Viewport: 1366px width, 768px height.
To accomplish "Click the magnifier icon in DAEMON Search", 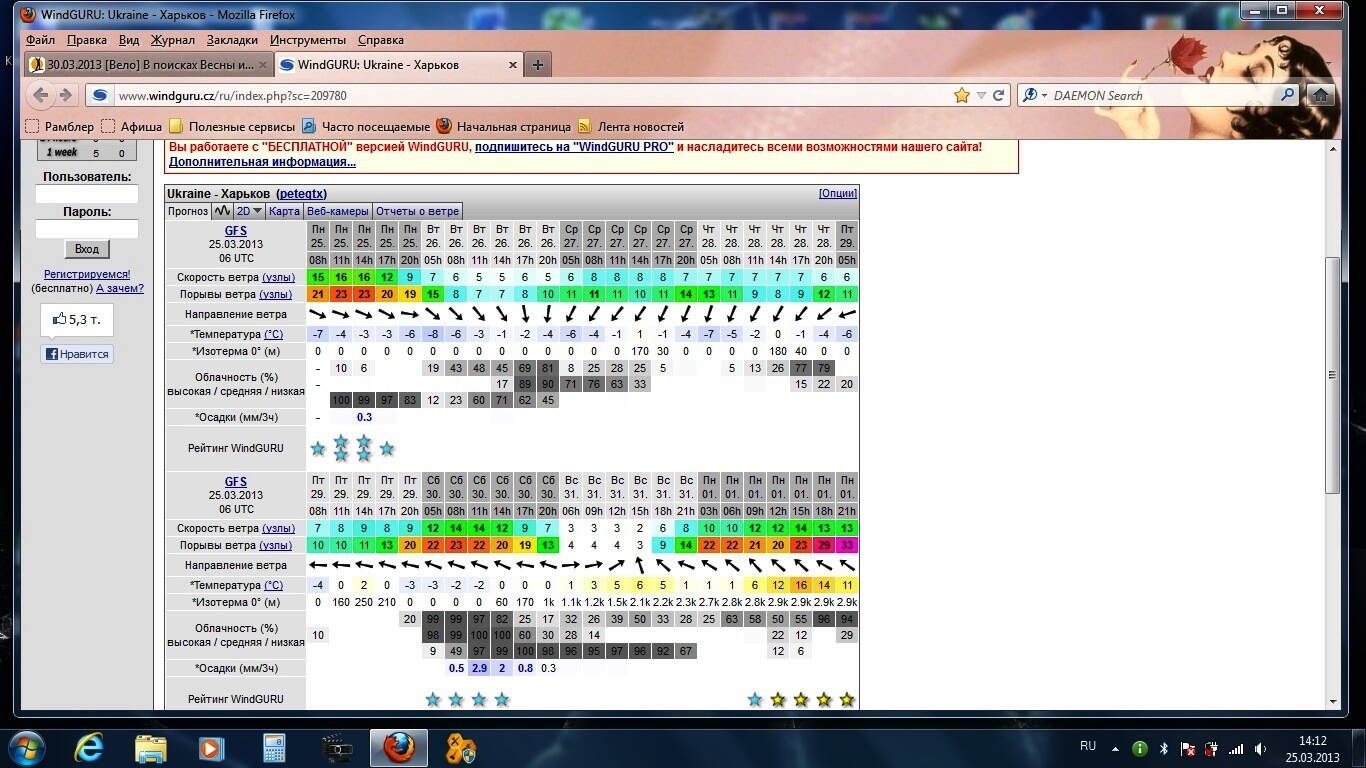I will [1288, 95].
